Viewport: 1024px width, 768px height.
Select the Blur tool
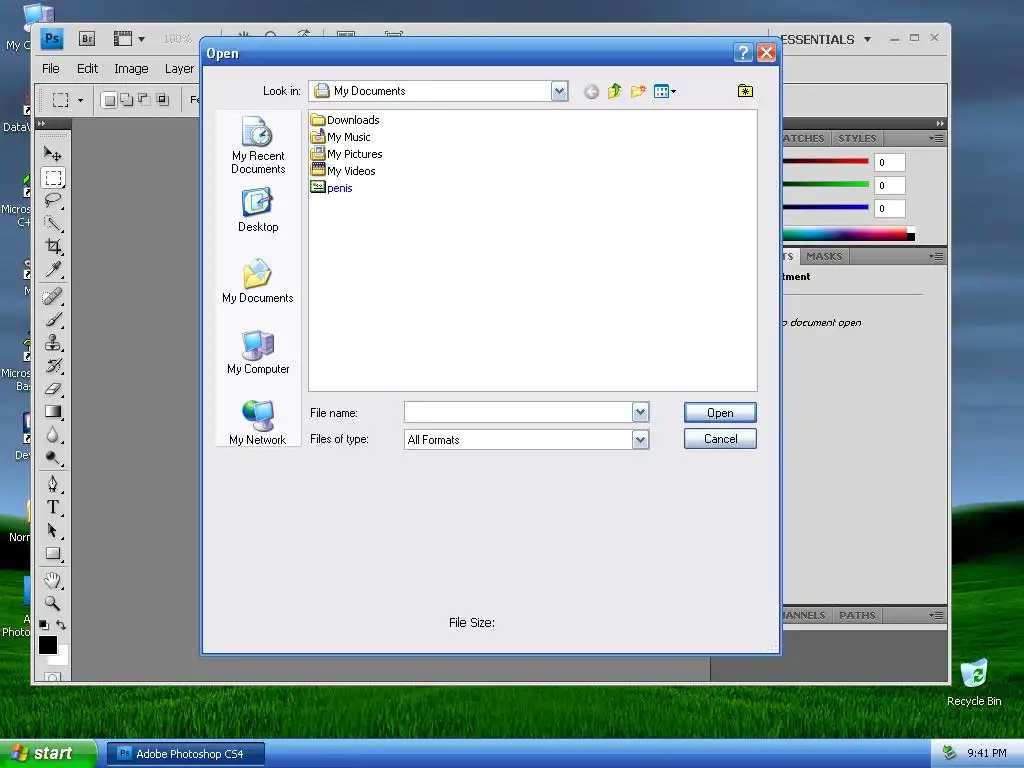[52, 434]
